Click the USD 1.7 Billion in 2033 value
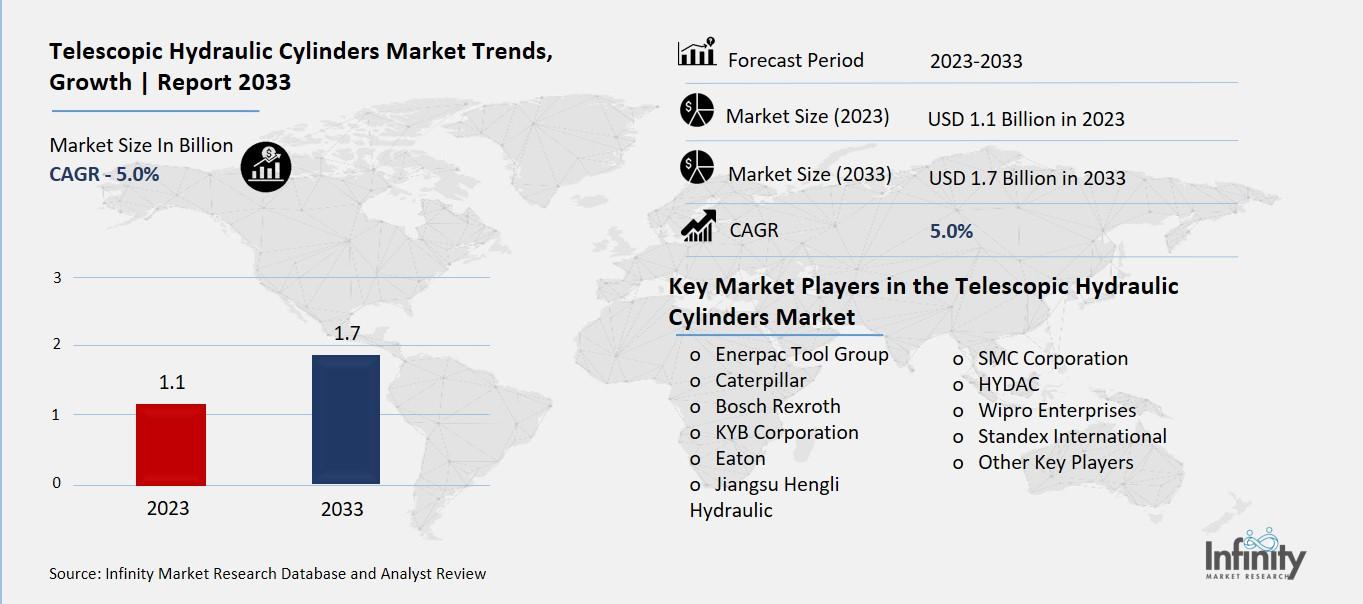Screen dimensions: 1363x604 point(1026,178)
